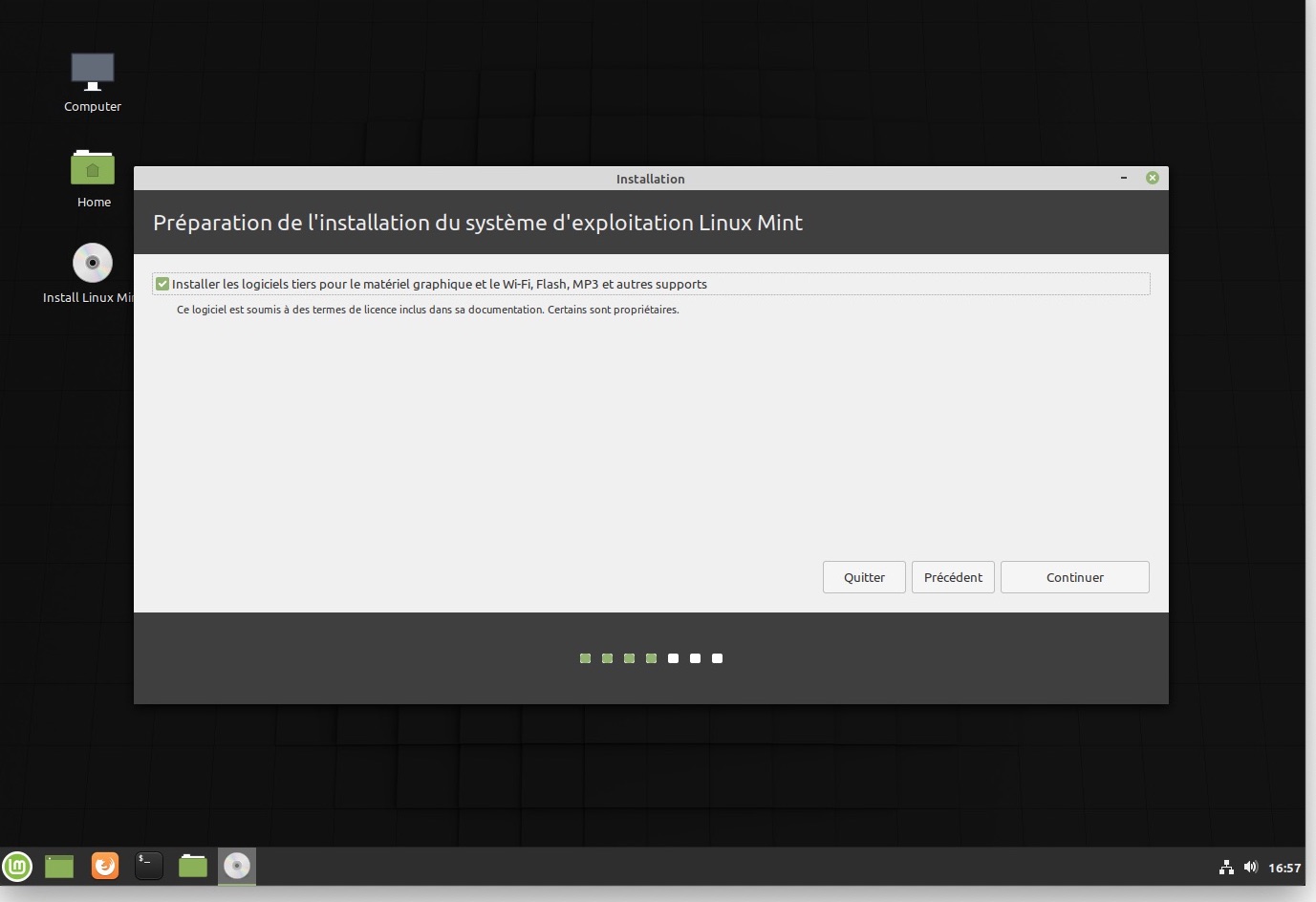Click the first white step progress dot
This screenshot has height=902, width=1316.
click(x=673, y=658)
